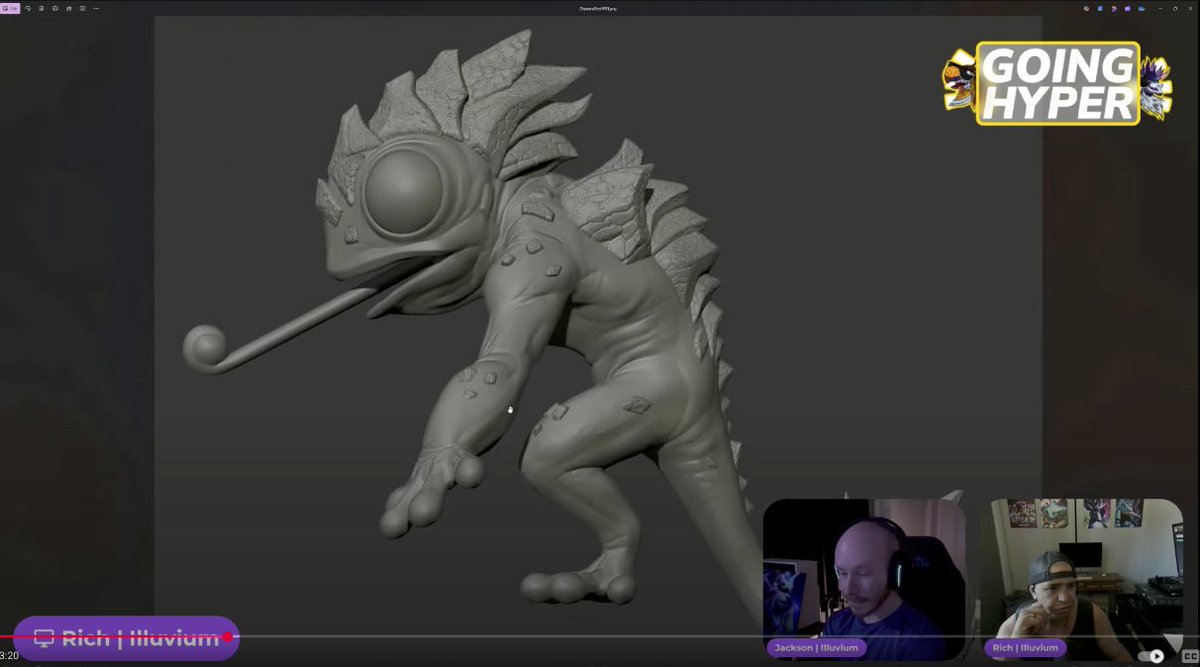
Task: Click the purple Edit button in Photos
Action: pos(10,8)
